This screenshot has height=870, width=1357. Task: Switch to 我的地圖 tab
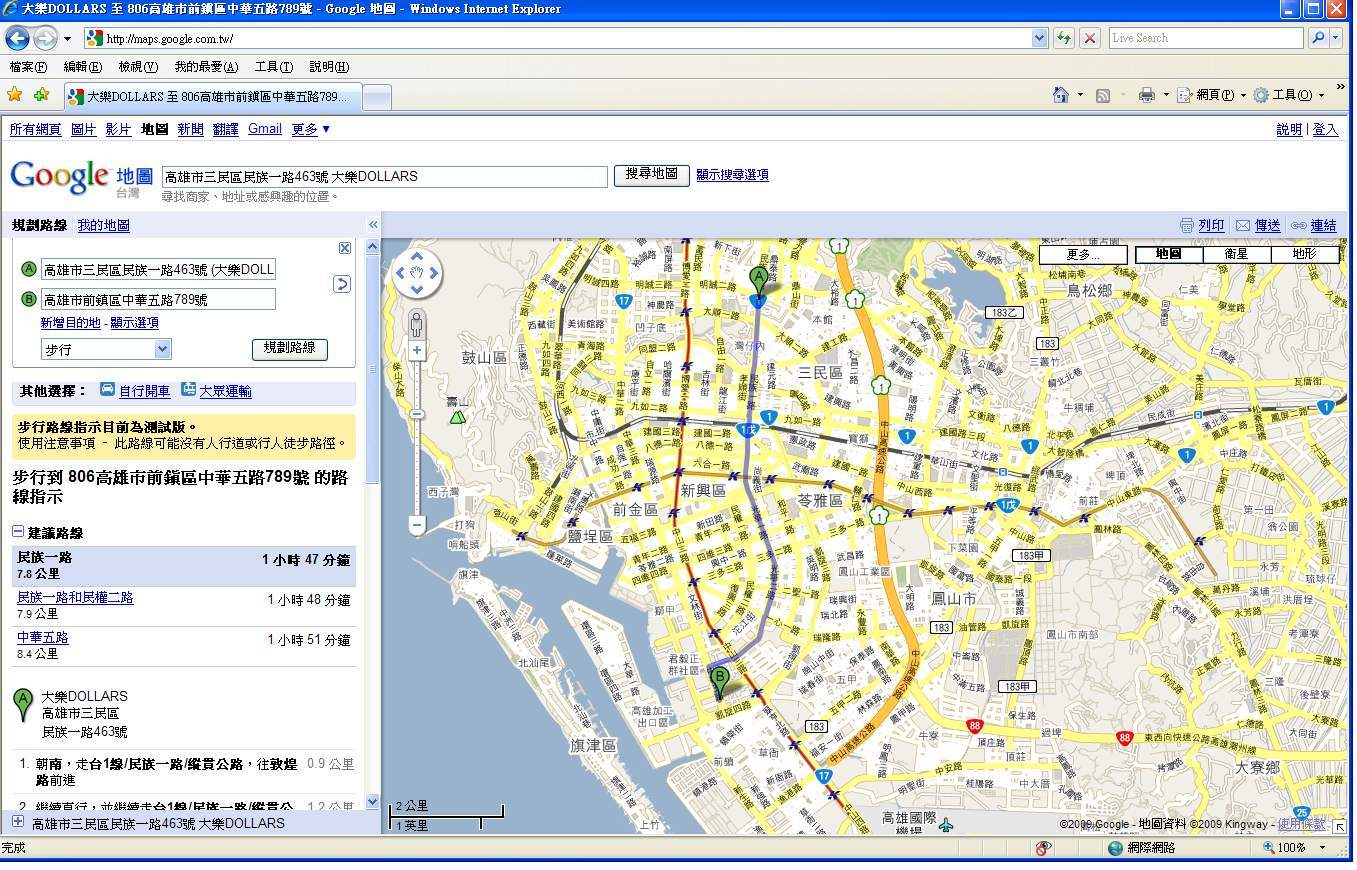pos(104,225)
